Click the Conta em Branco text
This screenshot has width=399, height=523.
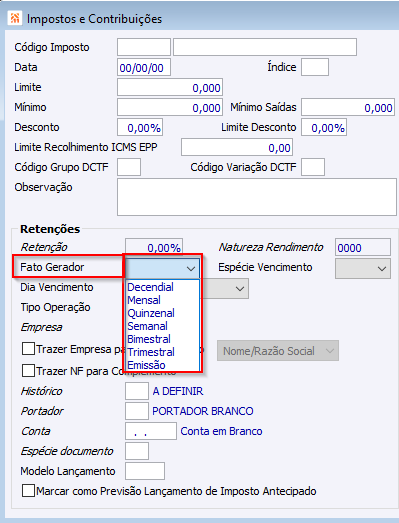(x=222, y=431)
